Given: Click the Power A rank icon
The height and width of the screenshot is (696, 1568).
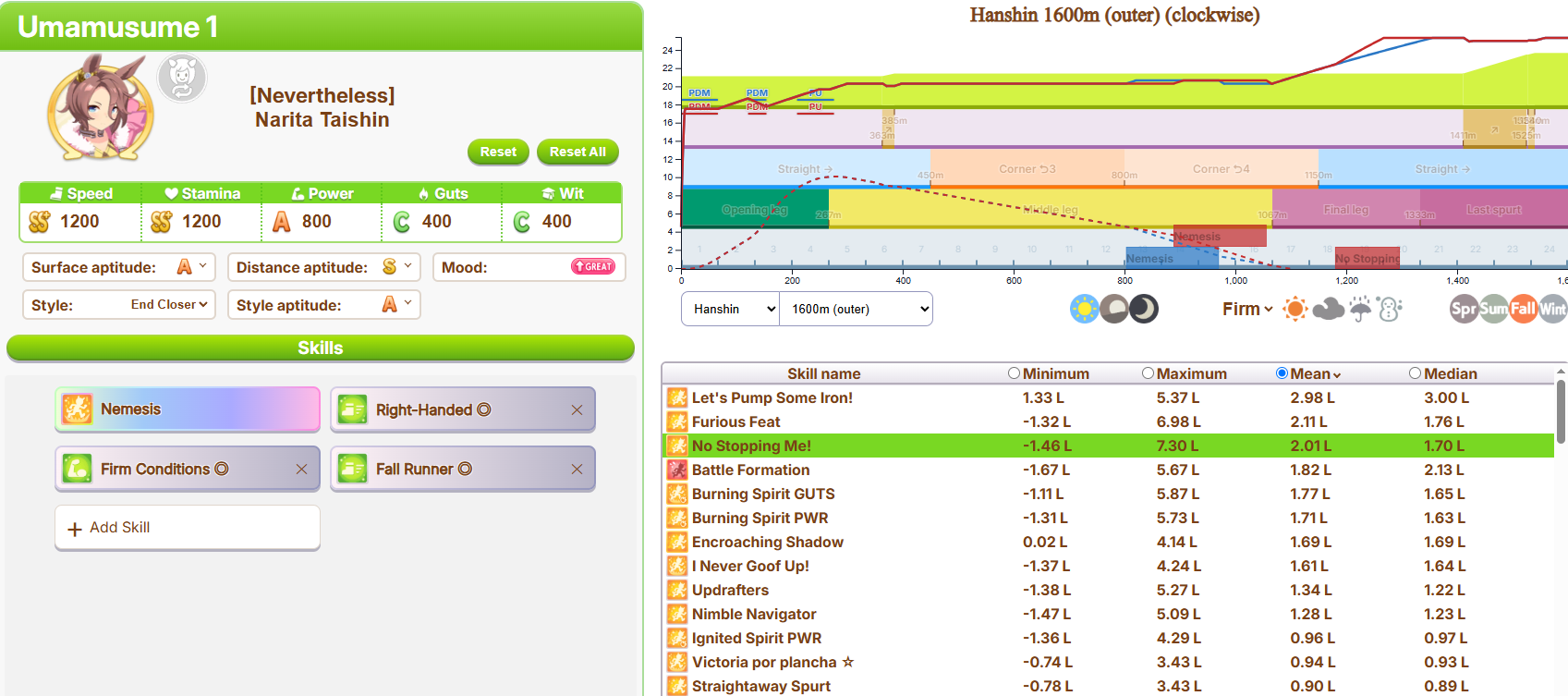Looking at the screenshot, I should (x=282, y=222).
